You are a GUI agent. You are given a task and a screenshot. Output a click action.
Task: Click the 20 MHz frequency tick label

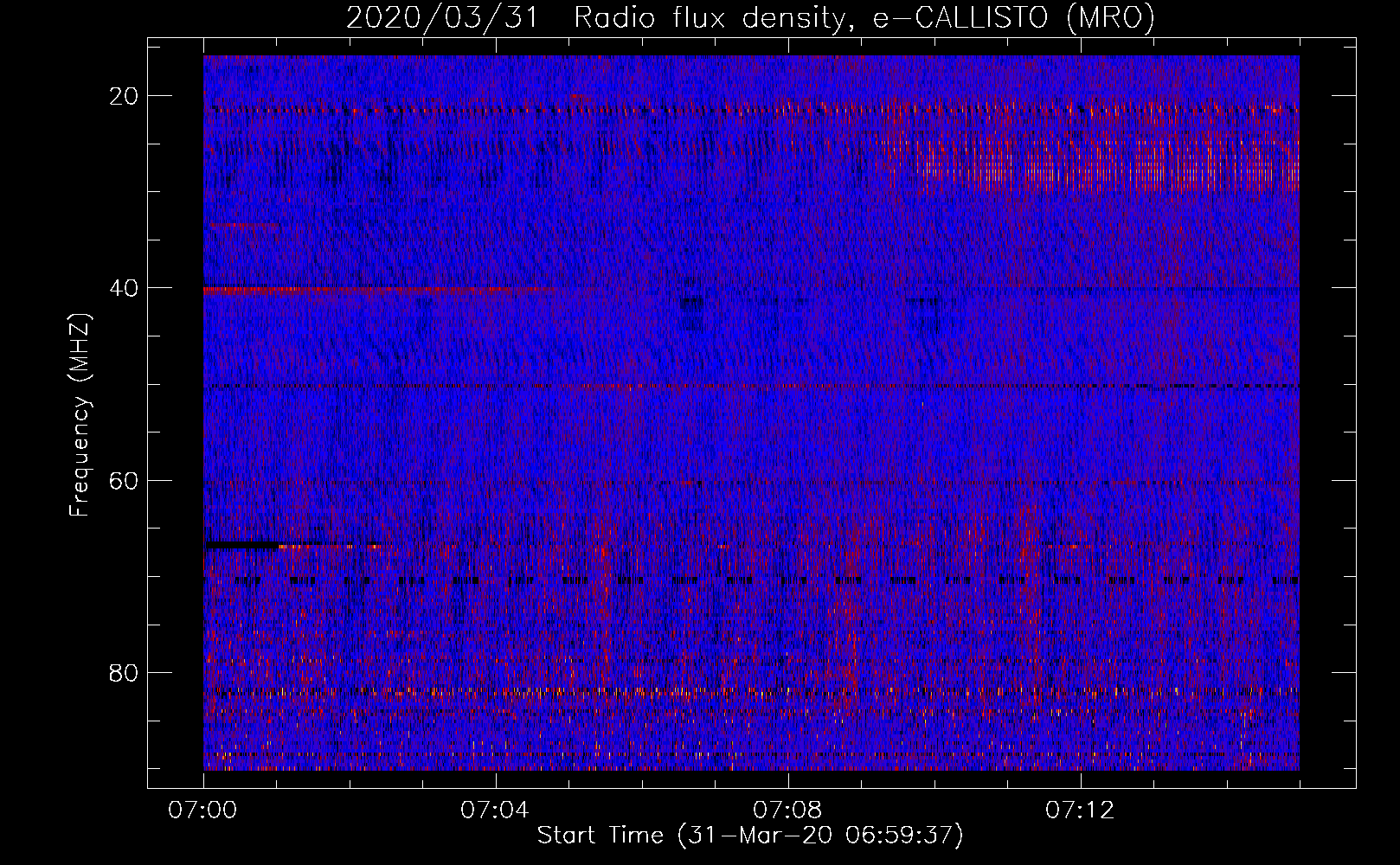(124, 95)
